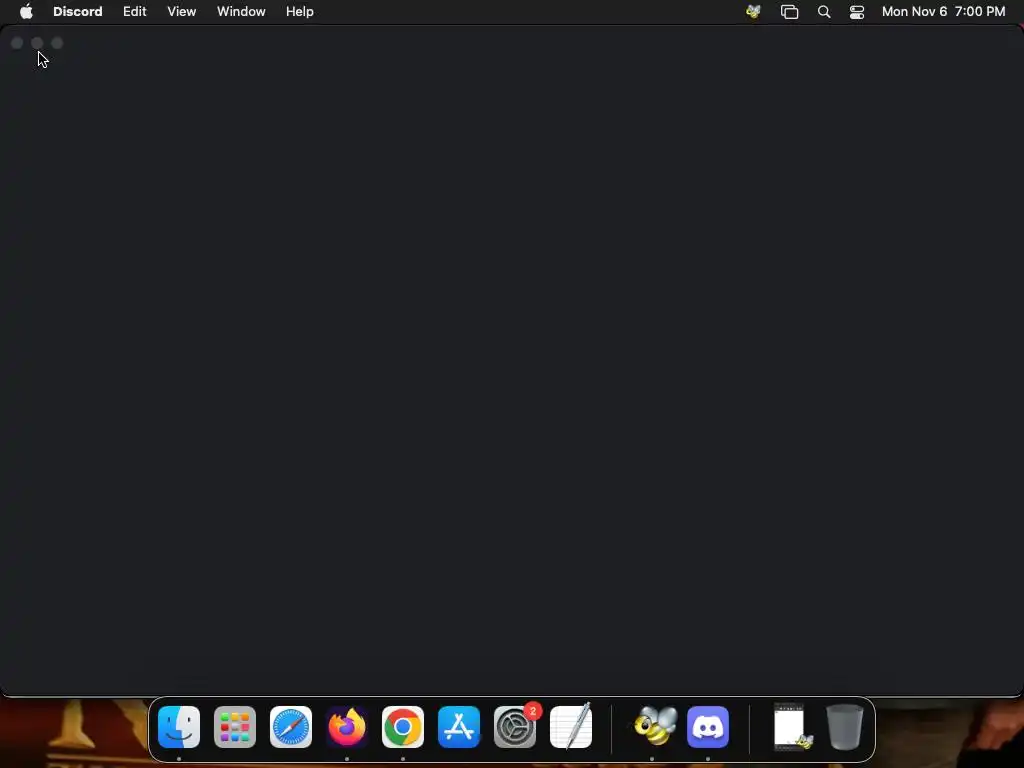
Task: Launch Safari from the dock
Action: pos(291,727)
